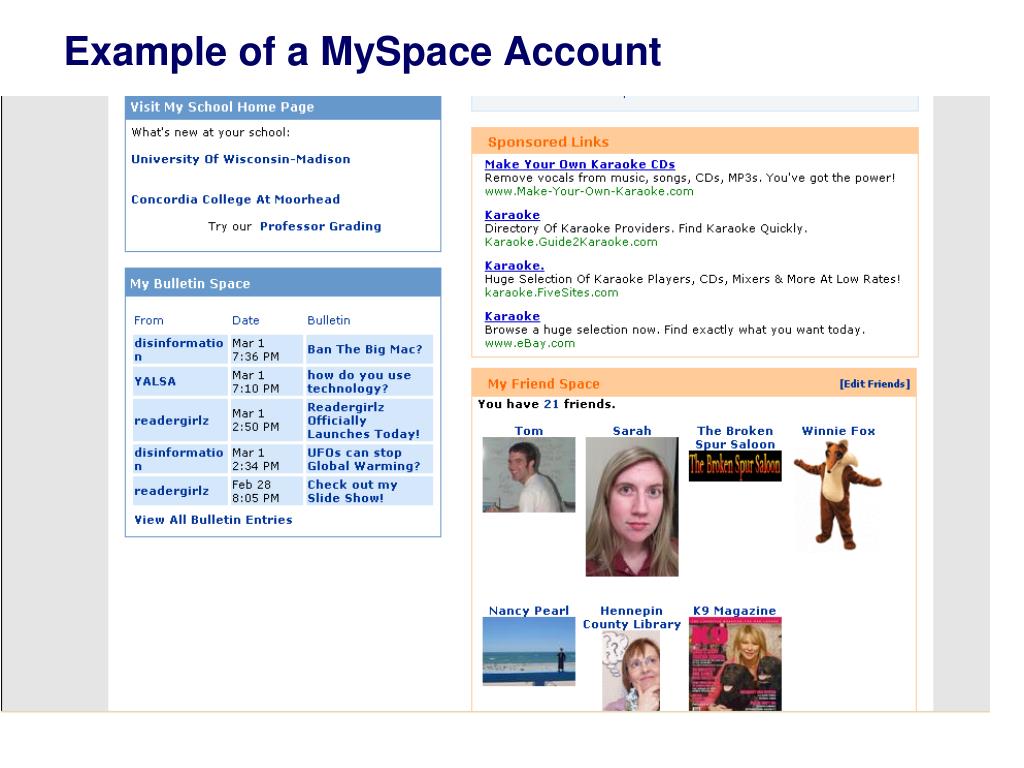Open Make Your Own Karaoke CDs ad

pos(580,165)
